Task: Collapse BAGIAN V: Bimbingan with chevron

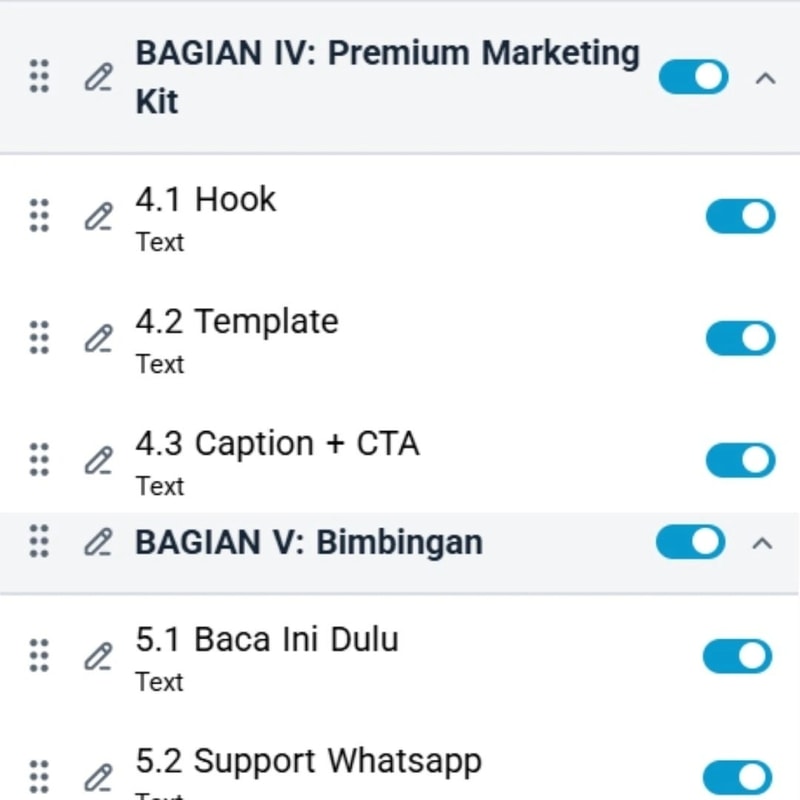Action: pyautogui.click(x=762, y=542)
